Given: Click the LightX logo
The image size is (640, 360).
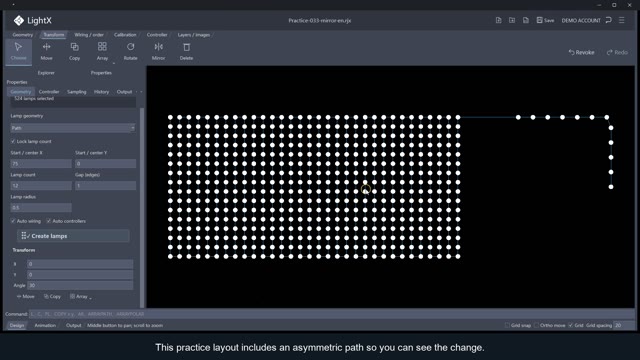Looking at the screenshot, I should [33, 20].
